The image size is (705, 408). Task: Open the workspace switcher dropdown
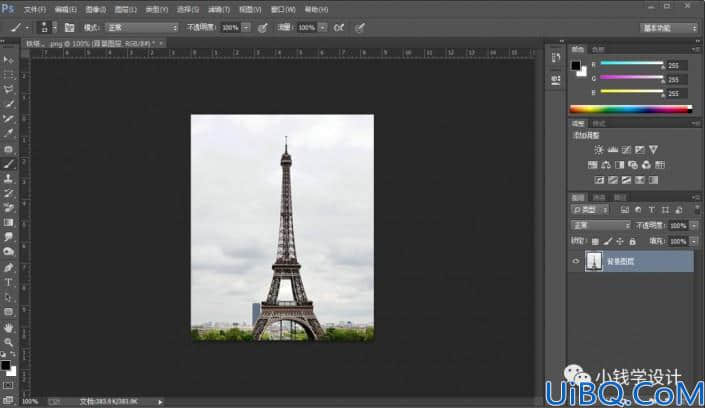[x=669, y=28]
